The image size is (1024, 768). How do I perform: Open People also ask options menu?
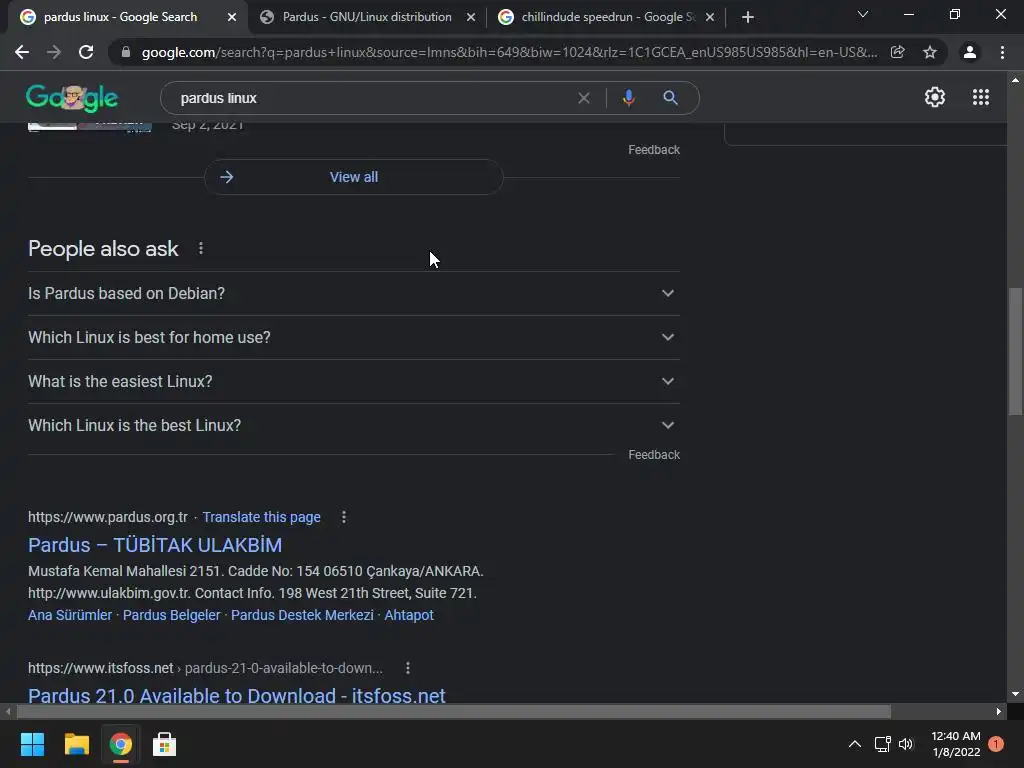(201, 248)
